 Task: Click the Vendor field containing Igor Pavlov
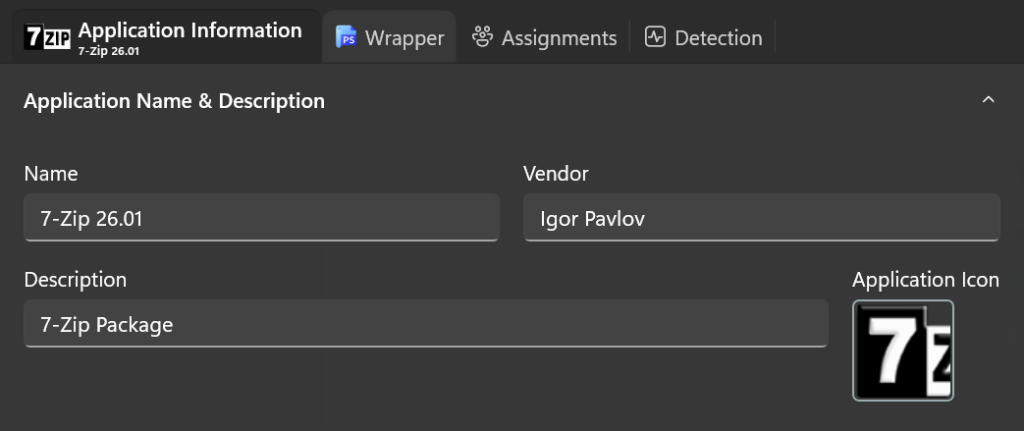761,217
